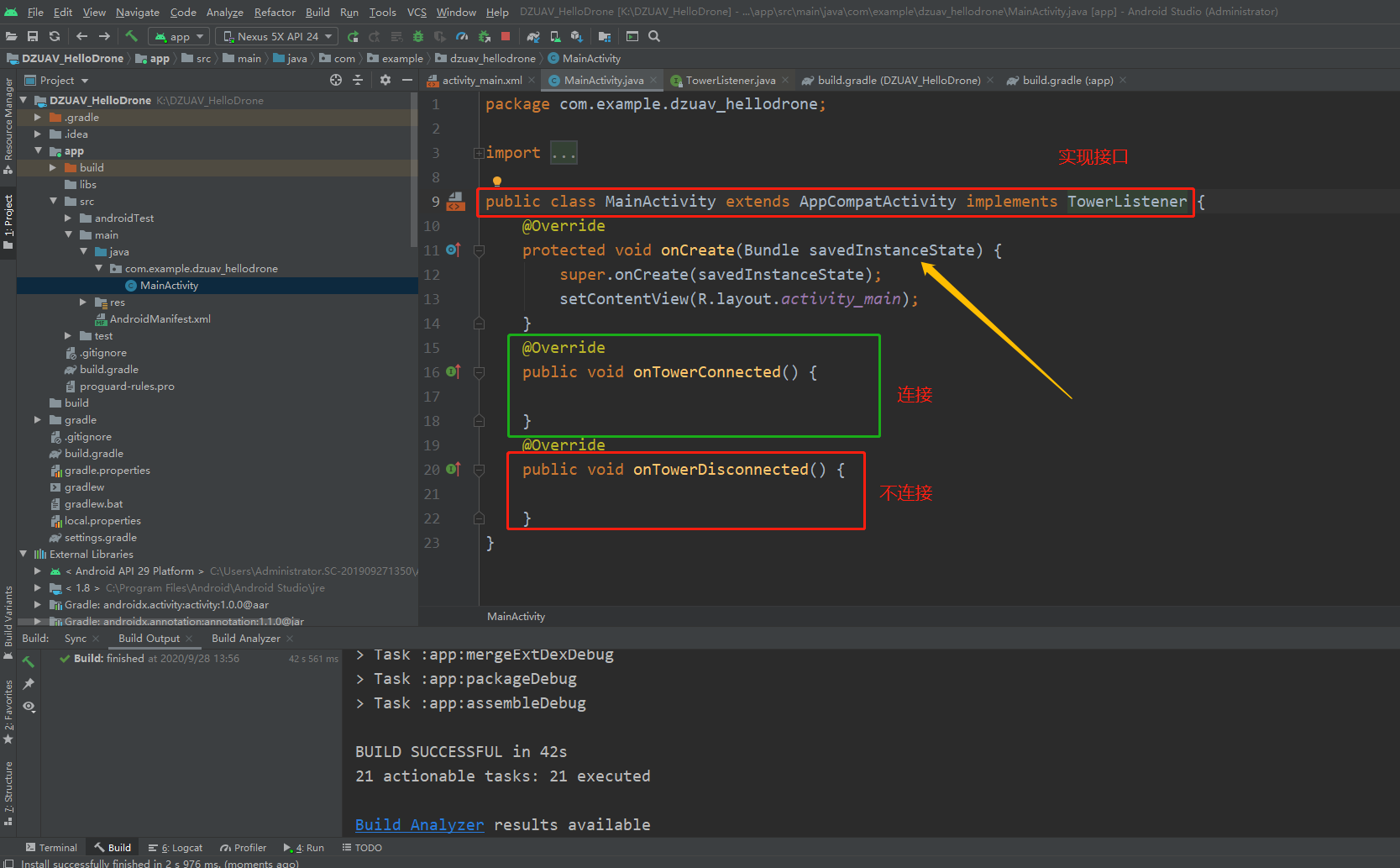Toggle the Structure side panel
The width and height of the screenshot is (1400, 868).
[8, 792]
